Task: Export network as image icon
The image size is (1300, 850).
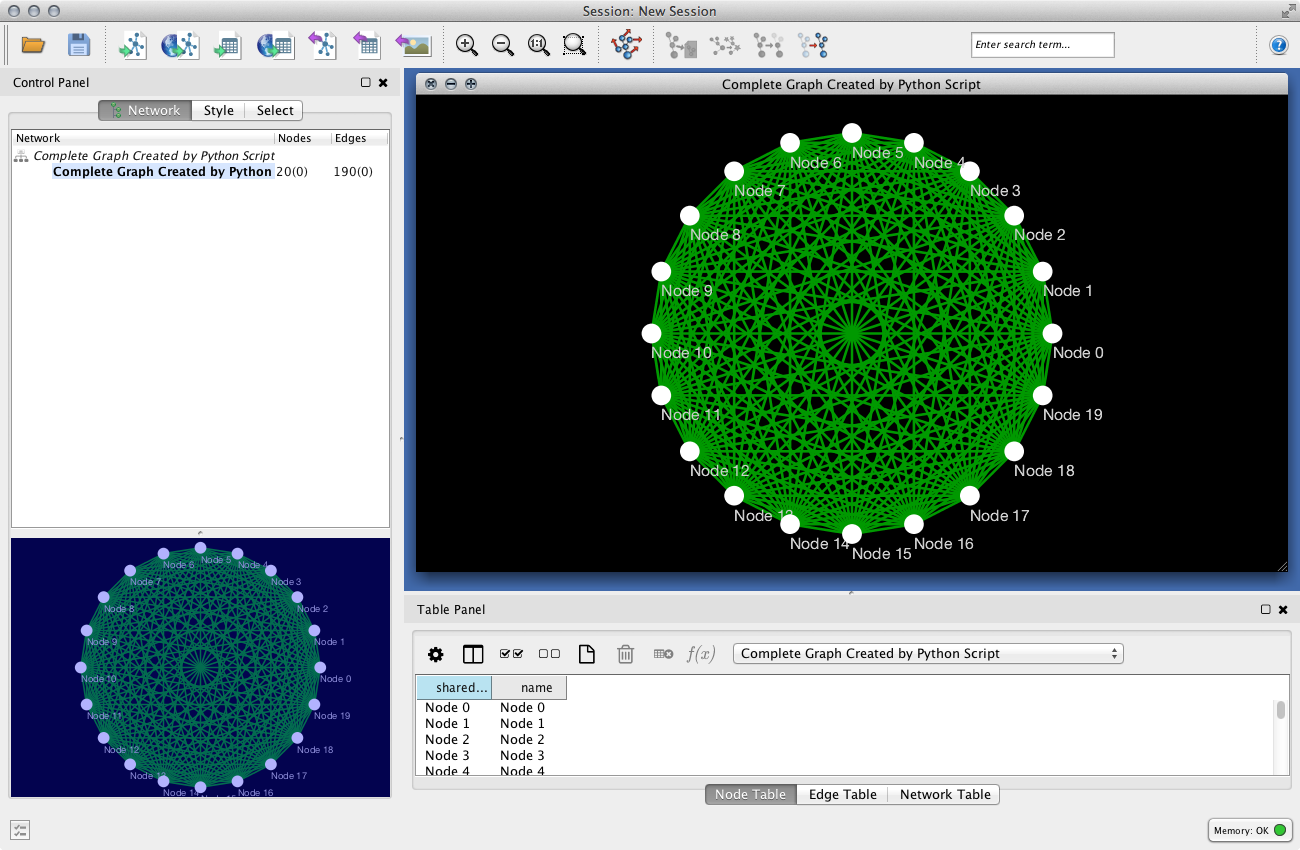Action: pyautogui.click(x=413, y=45)
